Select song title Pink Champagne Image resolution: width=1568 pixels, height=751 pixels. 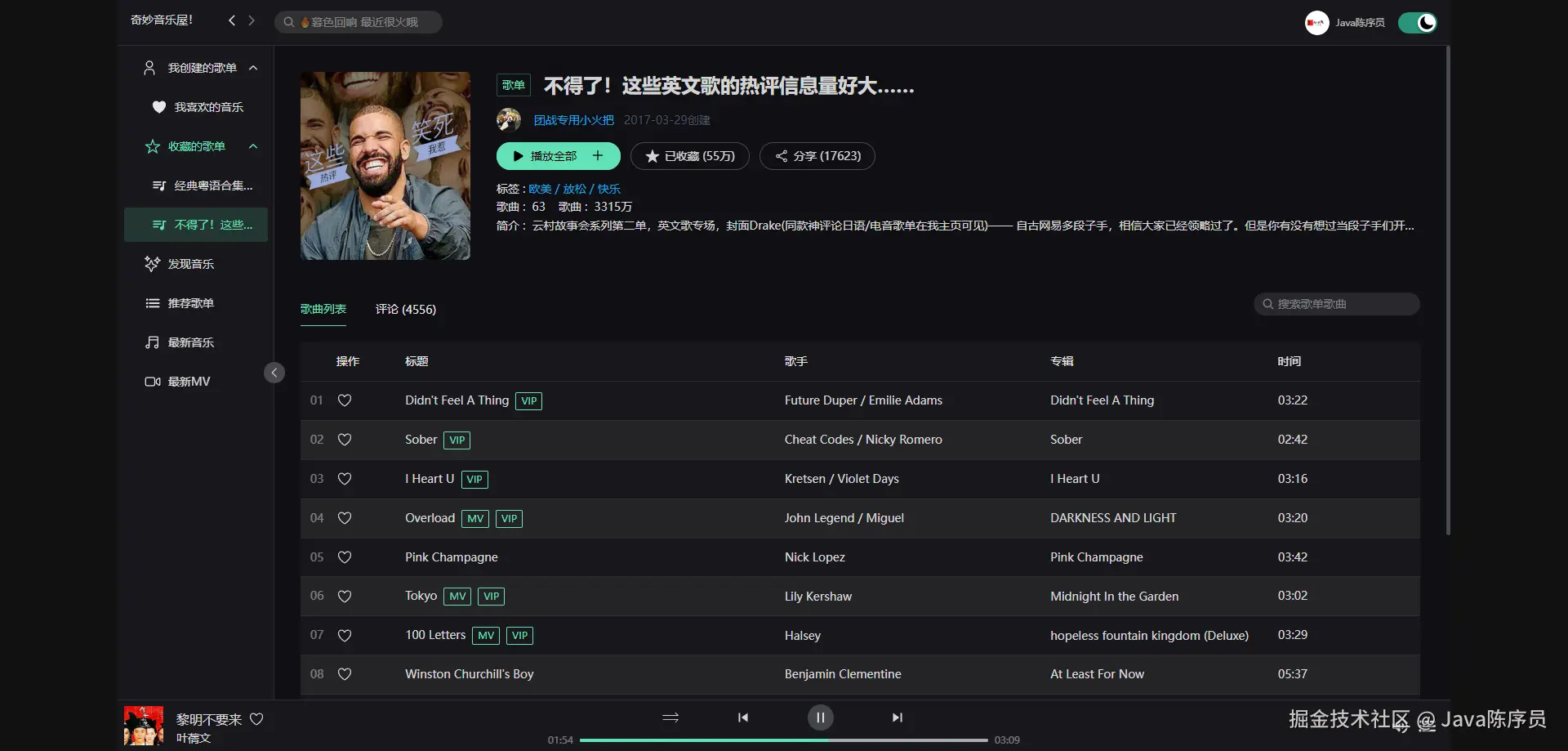(x=452, y=557)
